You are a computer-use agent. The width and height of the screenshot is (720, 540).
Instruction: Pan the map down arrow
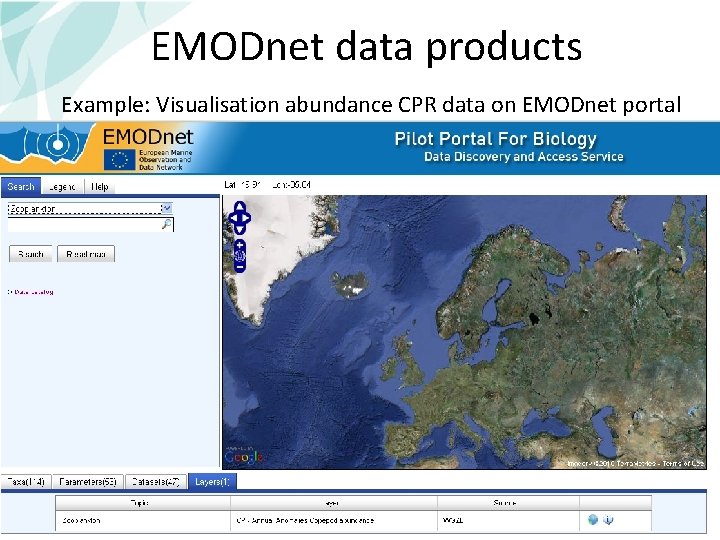pyautogui.click(x=240, y=229)
